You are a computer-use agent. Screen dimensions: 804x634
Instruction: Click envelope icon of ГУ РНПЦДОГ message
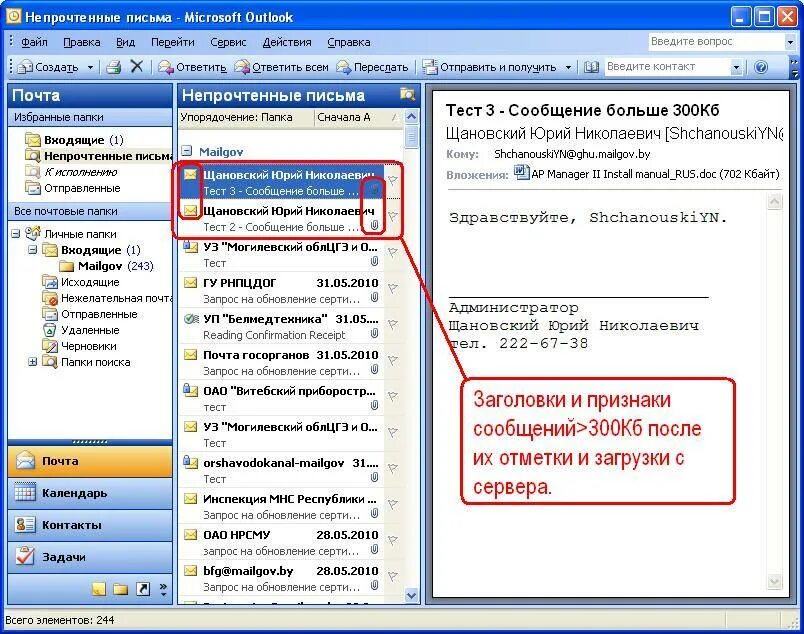190,283
